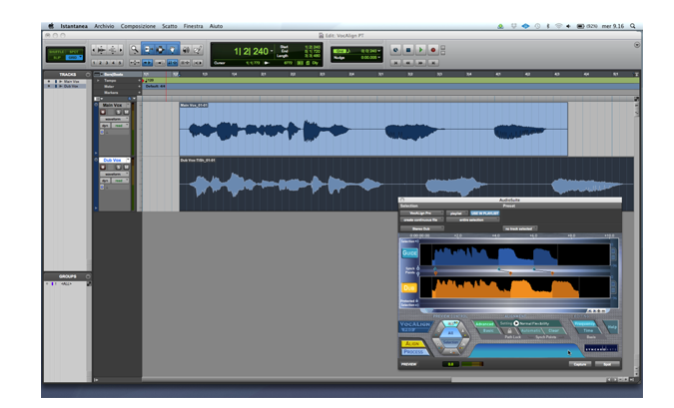
Task: Open the Finestra menu
Action: pyautogui.click(x=193, y=26)
